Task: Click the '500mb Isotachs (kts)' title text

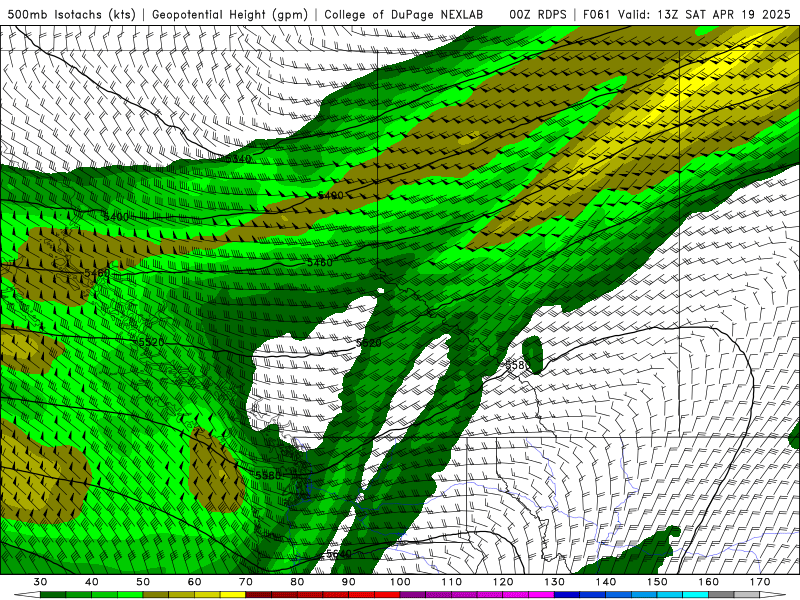Action: pos(71,14)
